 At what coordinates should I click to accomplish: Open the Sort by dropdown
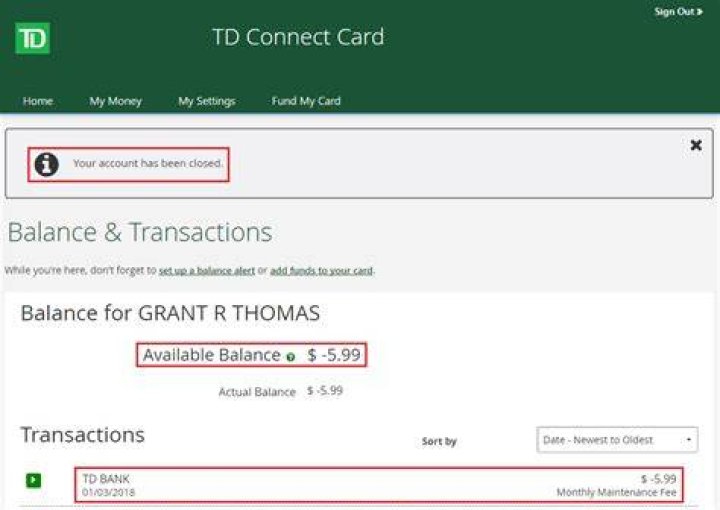coord(617,440)
